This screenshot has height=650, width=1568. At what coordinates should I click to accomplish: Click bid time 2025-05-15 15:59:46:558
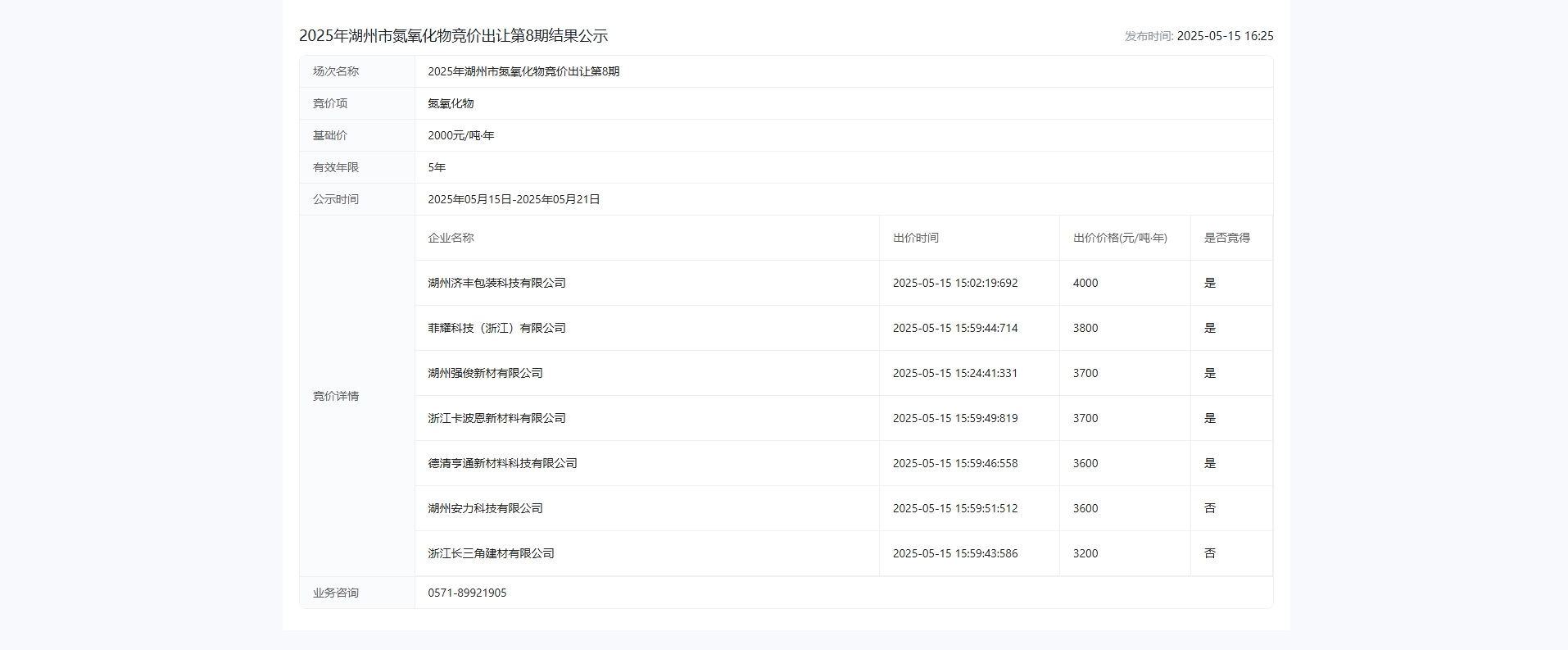955,463
